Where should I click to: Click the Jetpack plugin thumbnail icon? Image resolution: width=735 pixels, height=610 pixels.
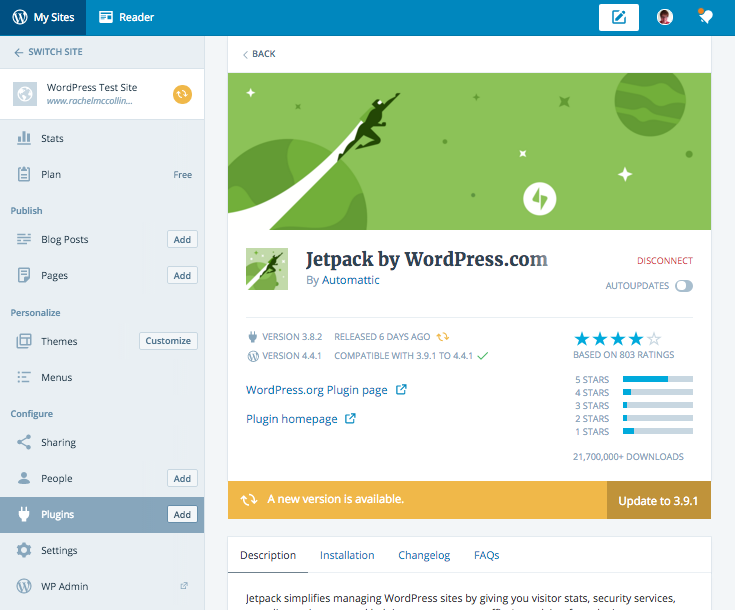[267, 269]
